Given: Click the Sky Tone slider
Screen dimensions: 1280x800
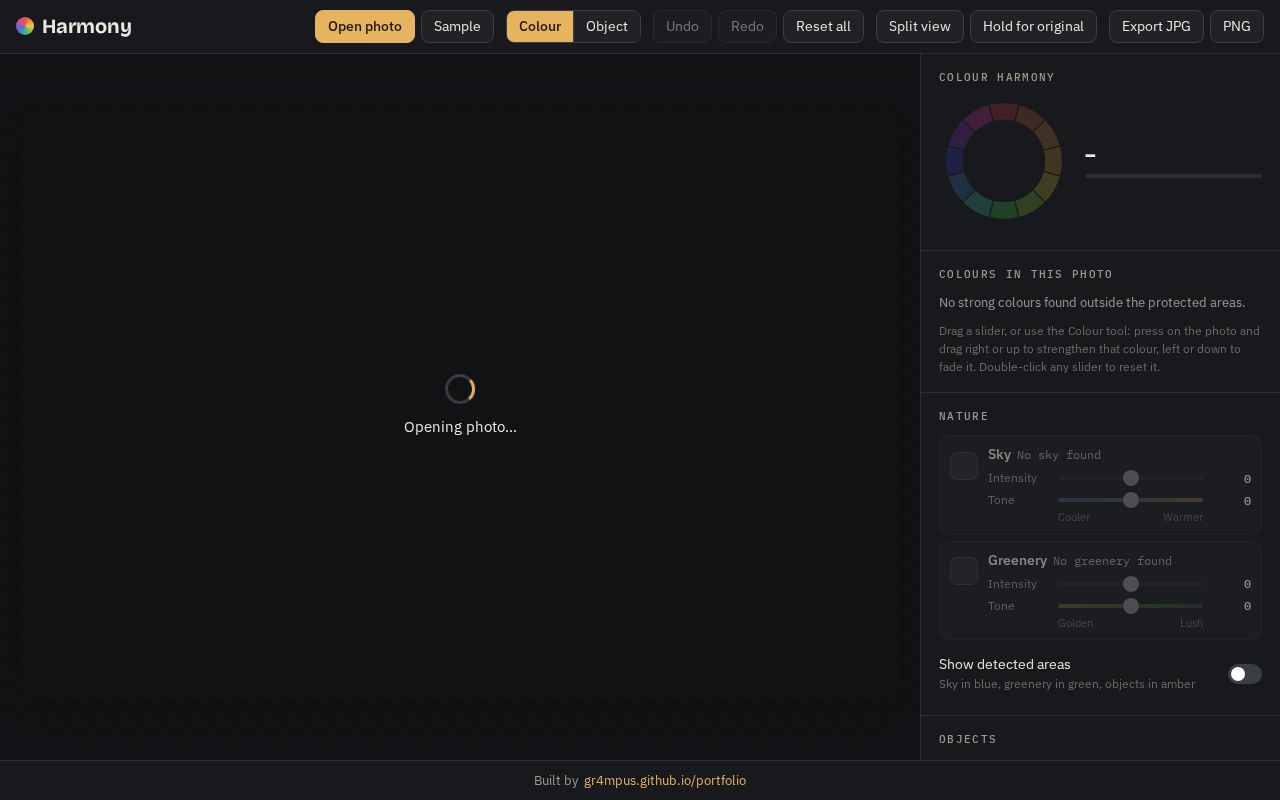Looking at the screenshot, I should [1130, 500].
